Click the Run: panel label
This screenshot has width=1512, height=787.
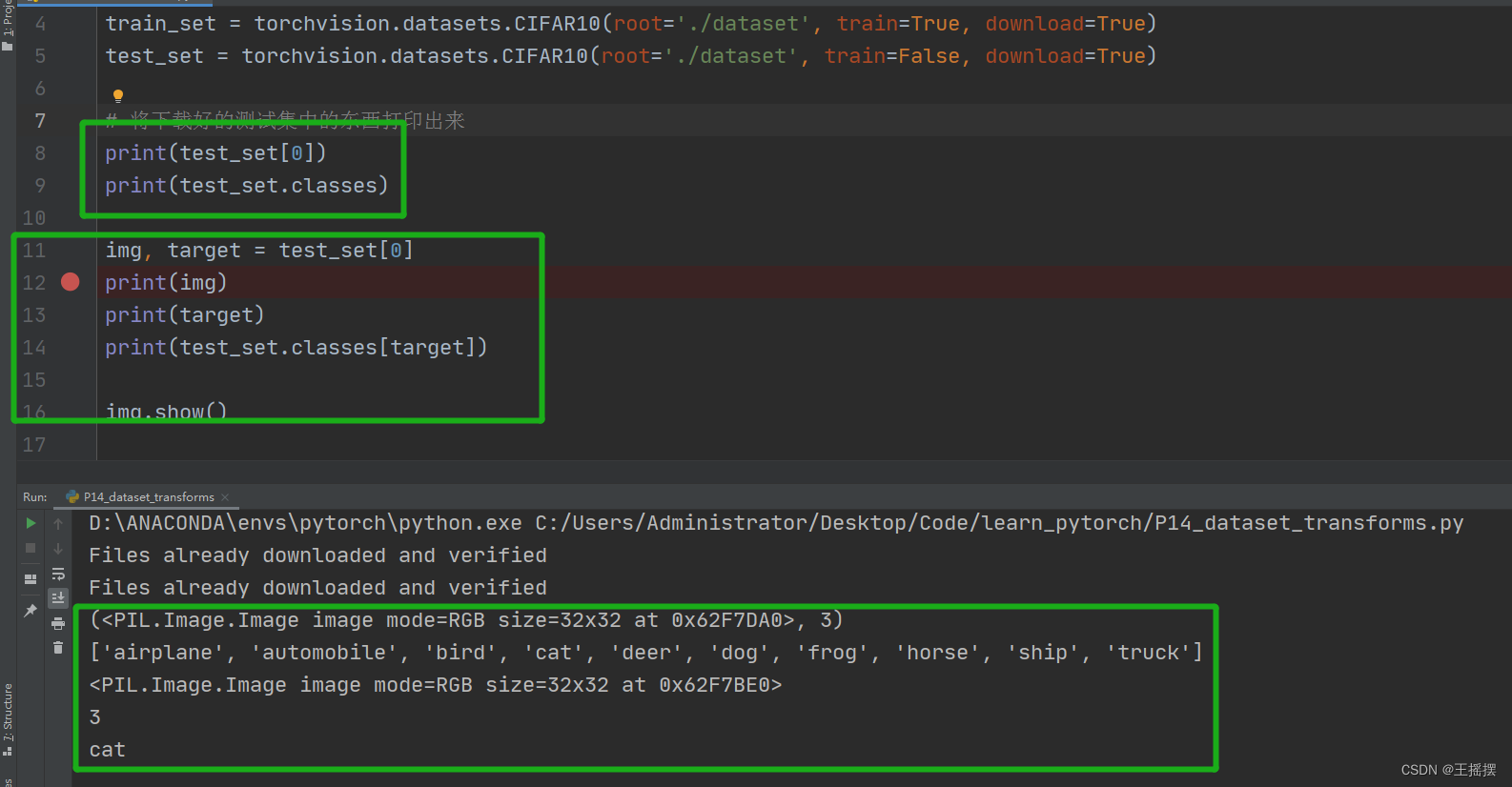click(x=35, y=497)
